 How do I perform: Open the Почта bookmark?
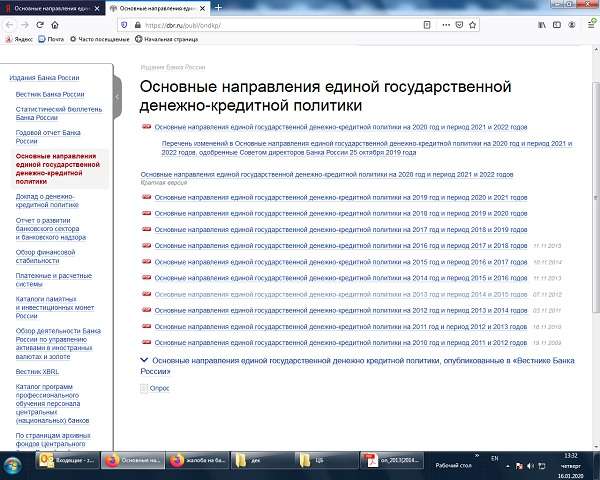(x=51, y=39)
